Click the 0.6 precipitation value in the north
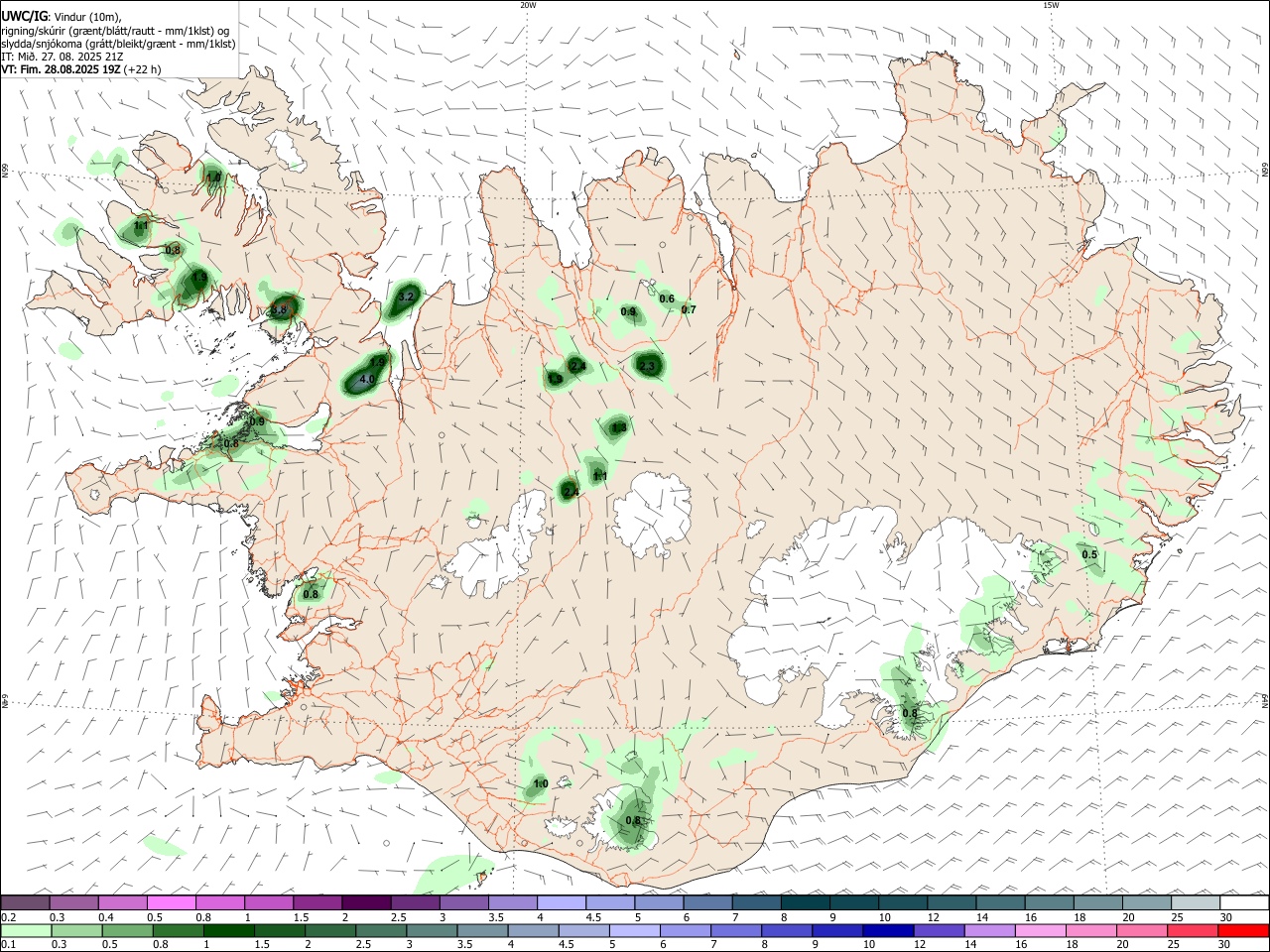This screenshot has width=1270, height=952. coord(667,299)
